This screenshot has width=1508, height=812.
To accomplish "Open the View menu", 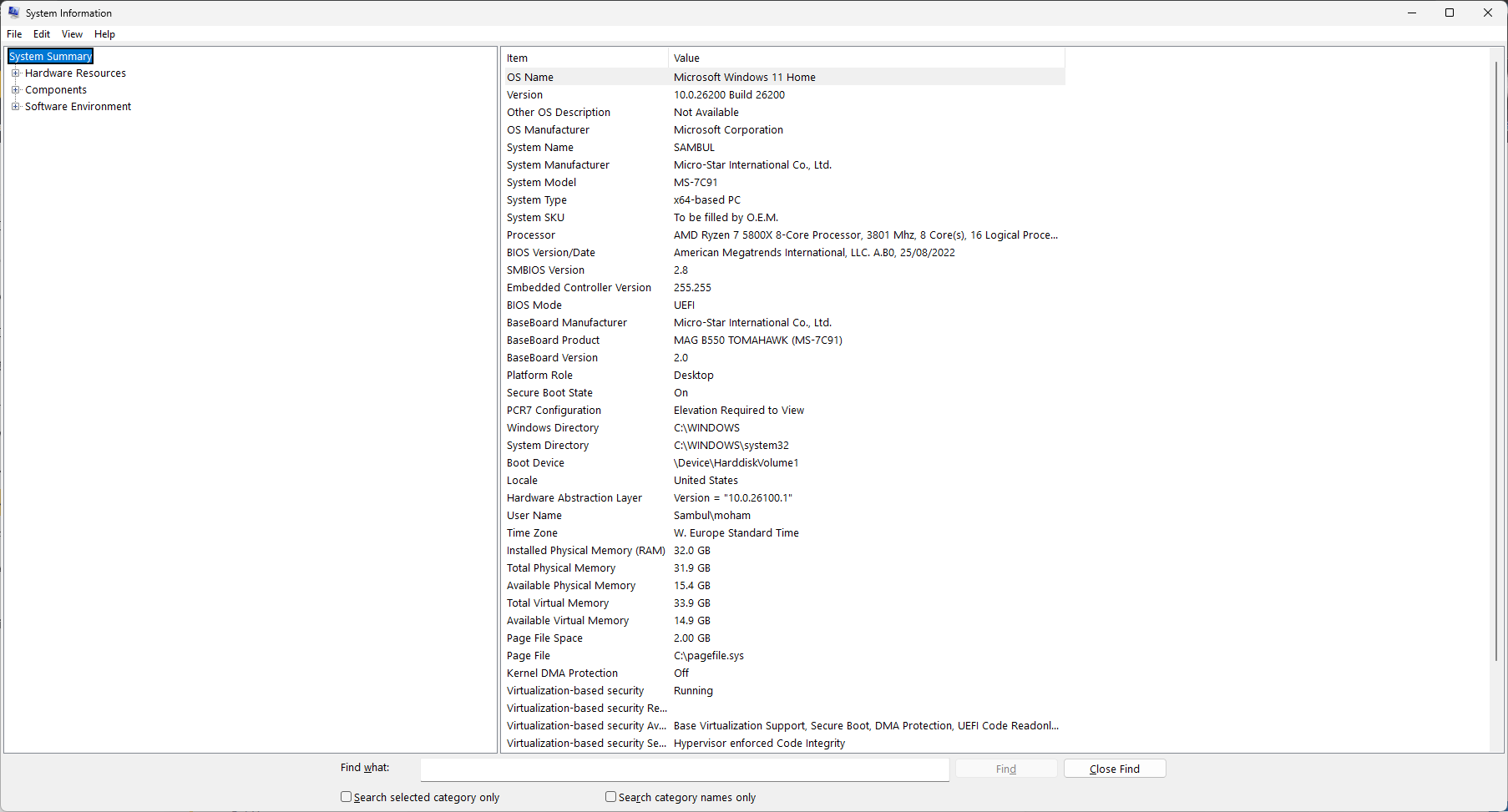I will click(x=72, y=34).
